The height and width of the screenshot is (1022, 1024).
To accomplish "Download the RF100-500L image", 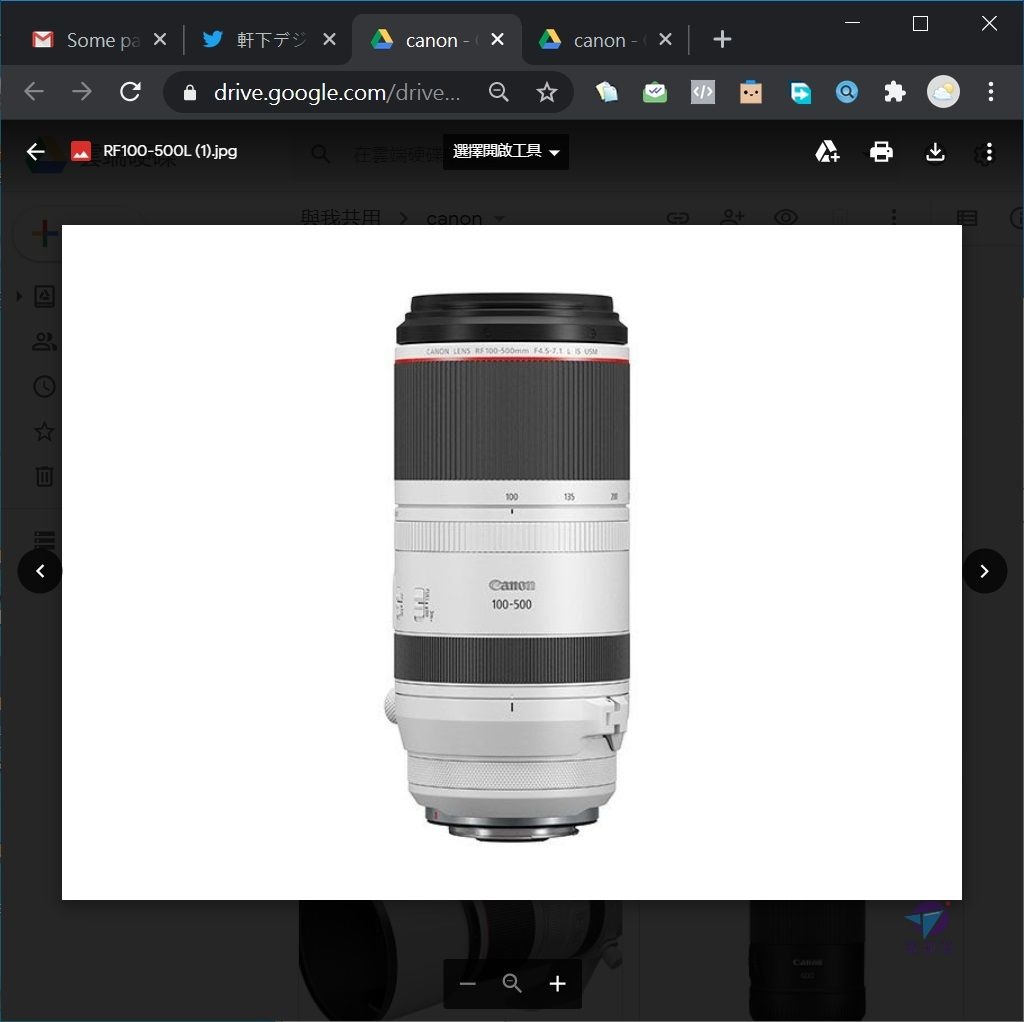I will pyautogui.click(x=935, y=152).
